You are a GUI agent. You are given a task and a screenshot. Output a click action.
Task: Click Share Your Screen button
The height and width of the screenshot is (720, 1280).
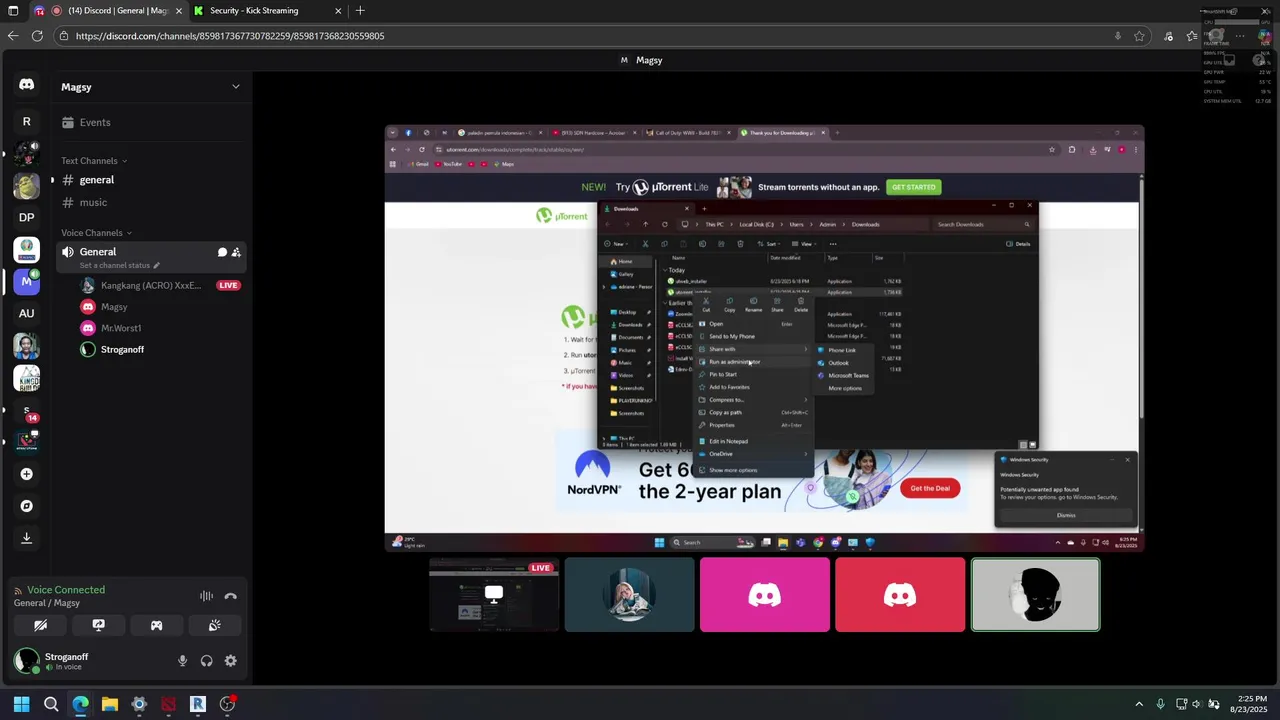(98, 625)
